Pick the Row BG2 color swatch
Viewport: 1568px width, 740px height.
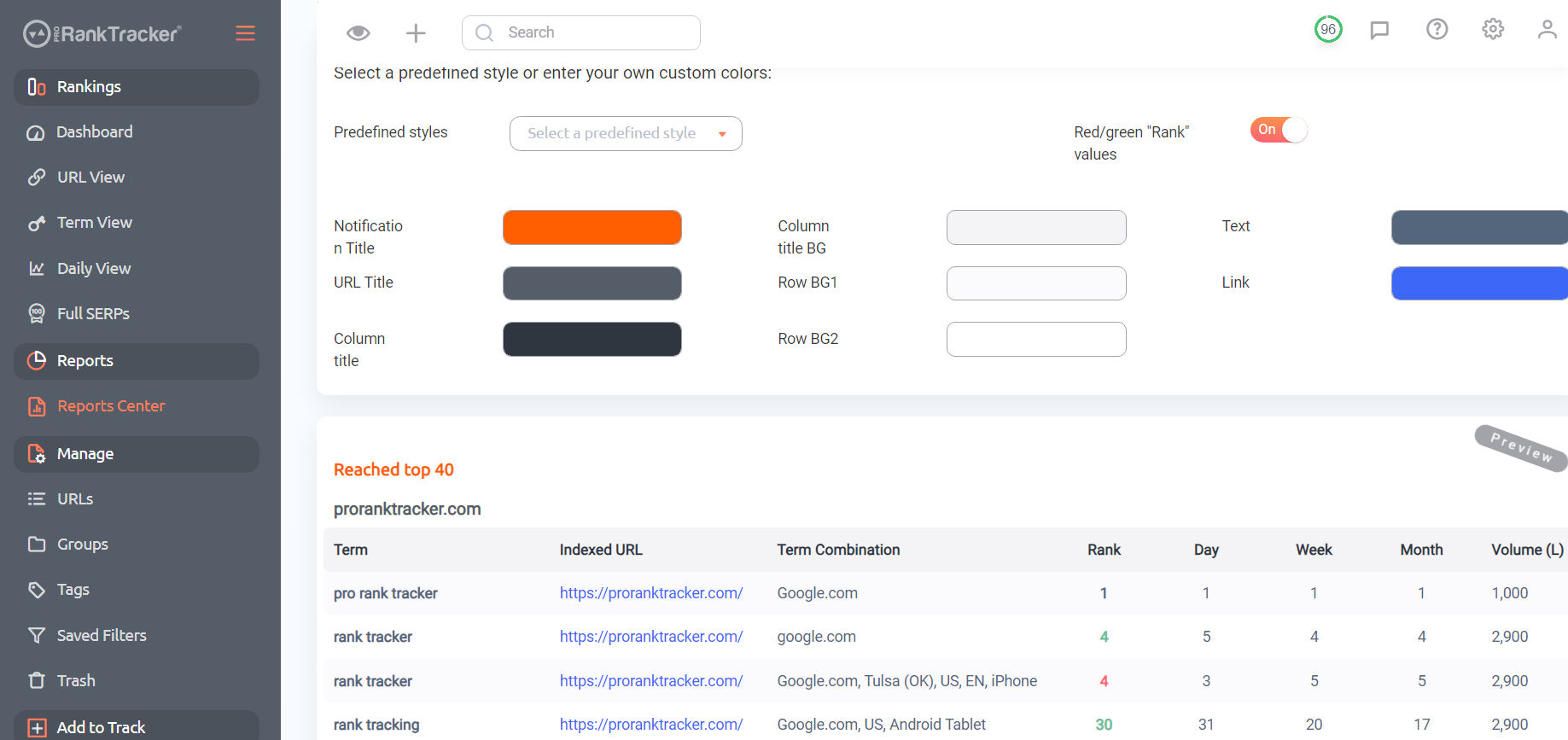[1036, 339]
